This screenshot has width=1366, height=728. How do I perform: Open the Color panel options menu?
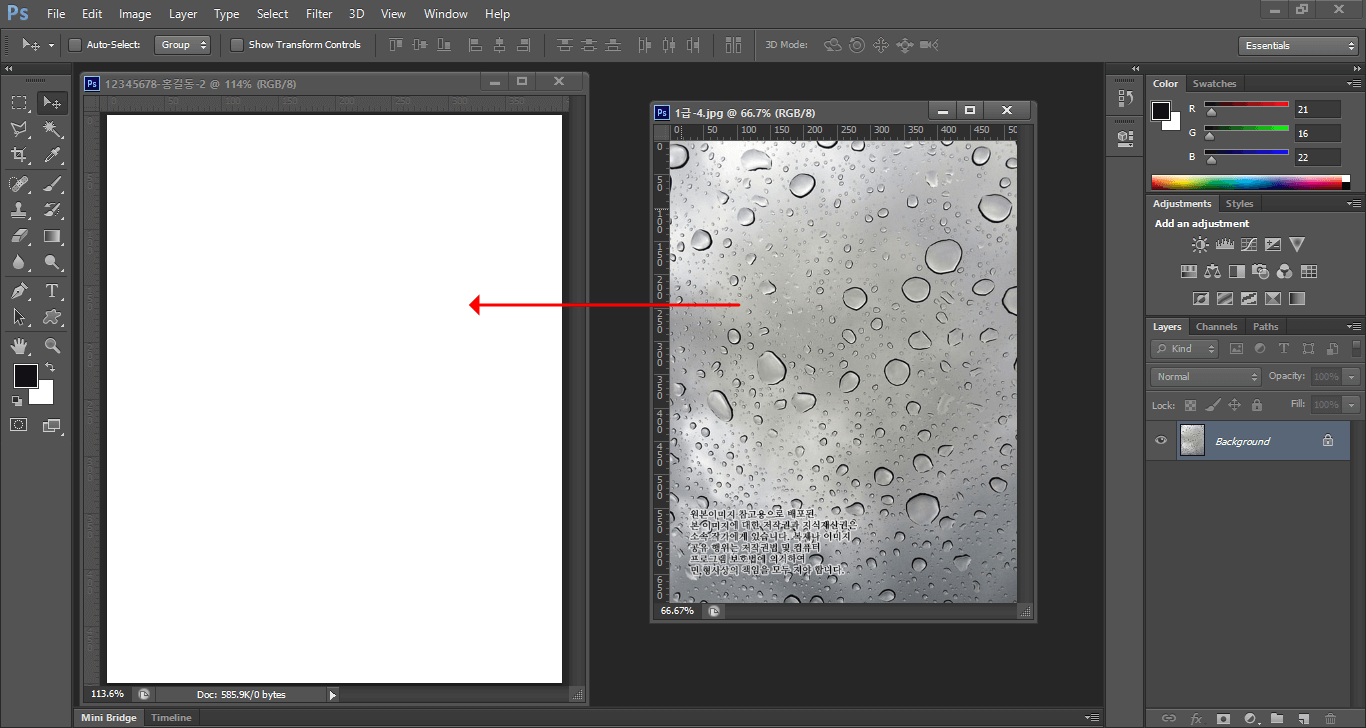coord(1353,84)
